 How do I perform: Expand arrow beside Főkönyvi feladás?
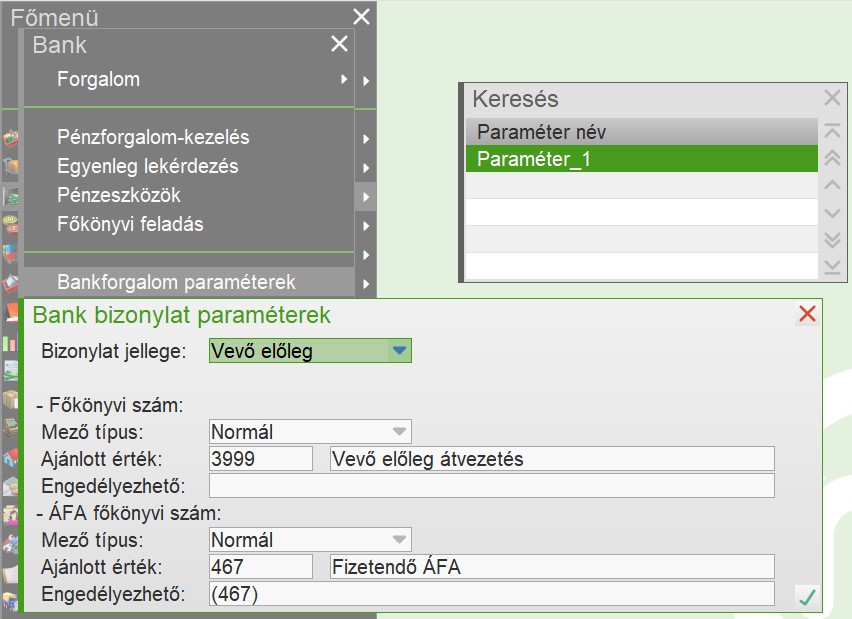point(366,226)
